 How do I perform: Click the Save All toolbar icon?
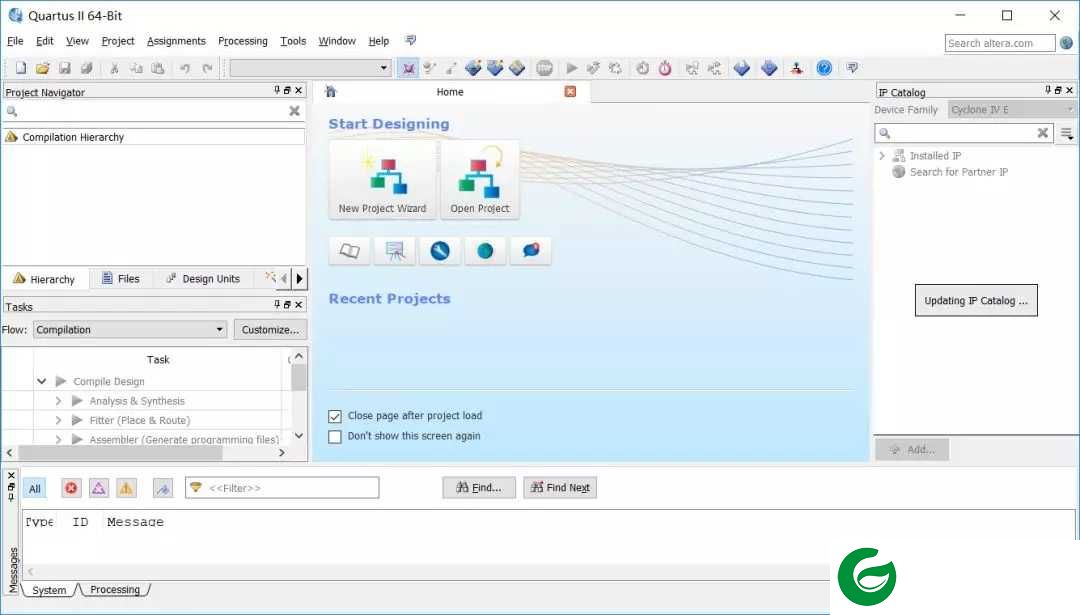pos(87,68)
